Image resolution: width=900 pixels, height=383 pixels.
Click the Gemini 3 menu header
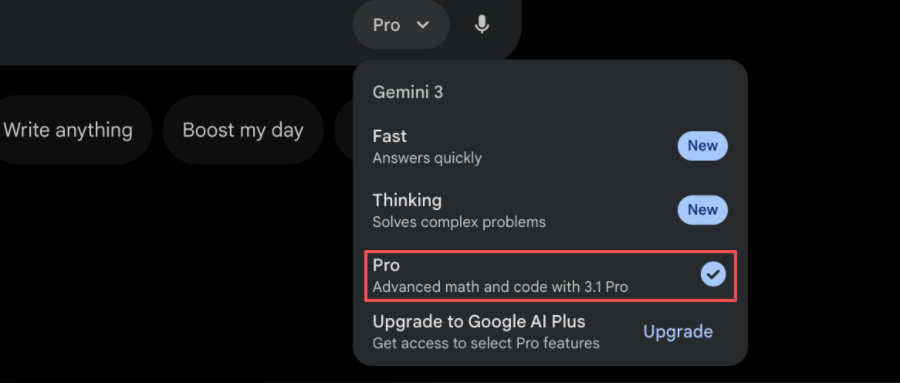tap(408, 92)
